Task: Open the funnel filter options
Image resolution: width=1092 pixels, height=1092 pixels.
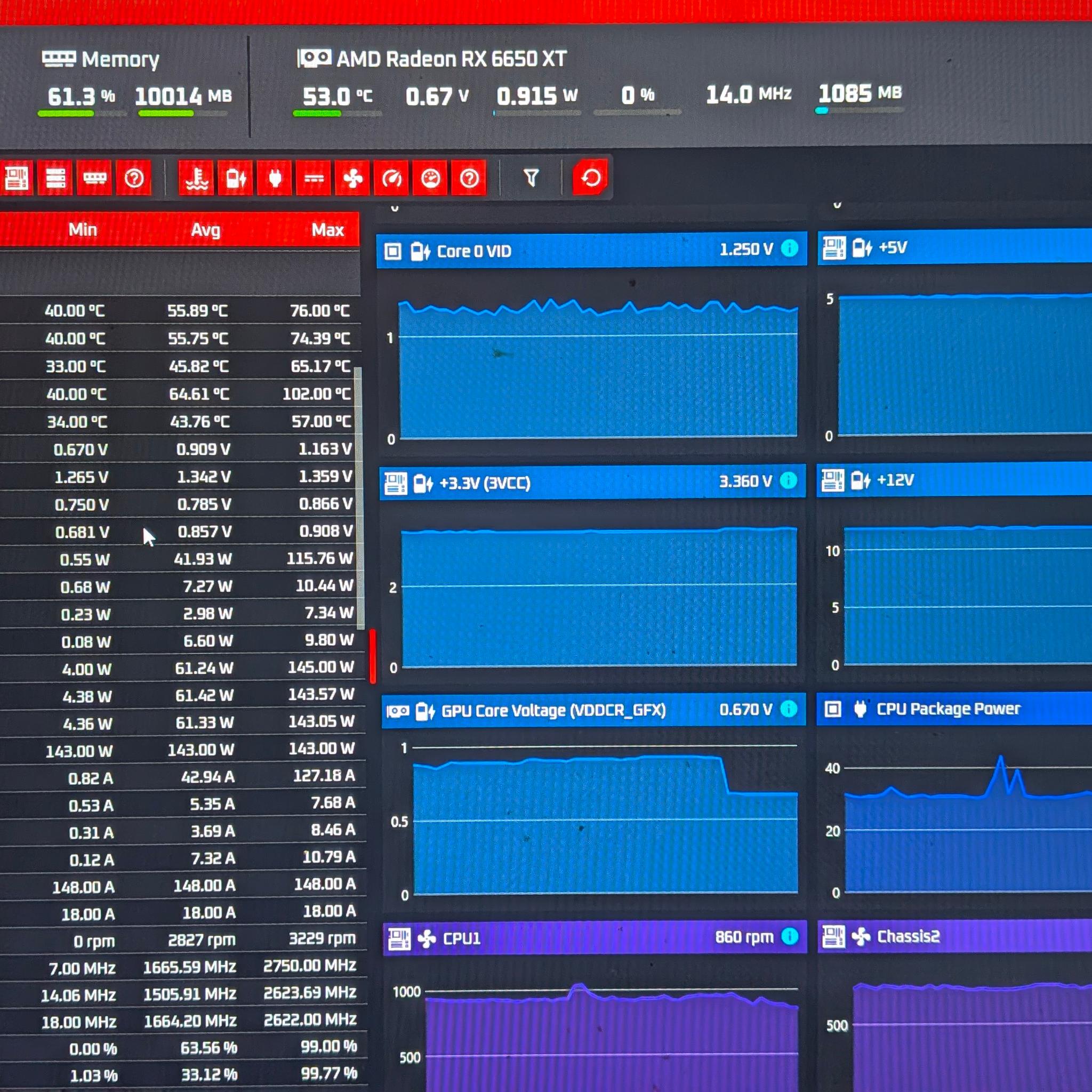Action: [x=531, y=178]
